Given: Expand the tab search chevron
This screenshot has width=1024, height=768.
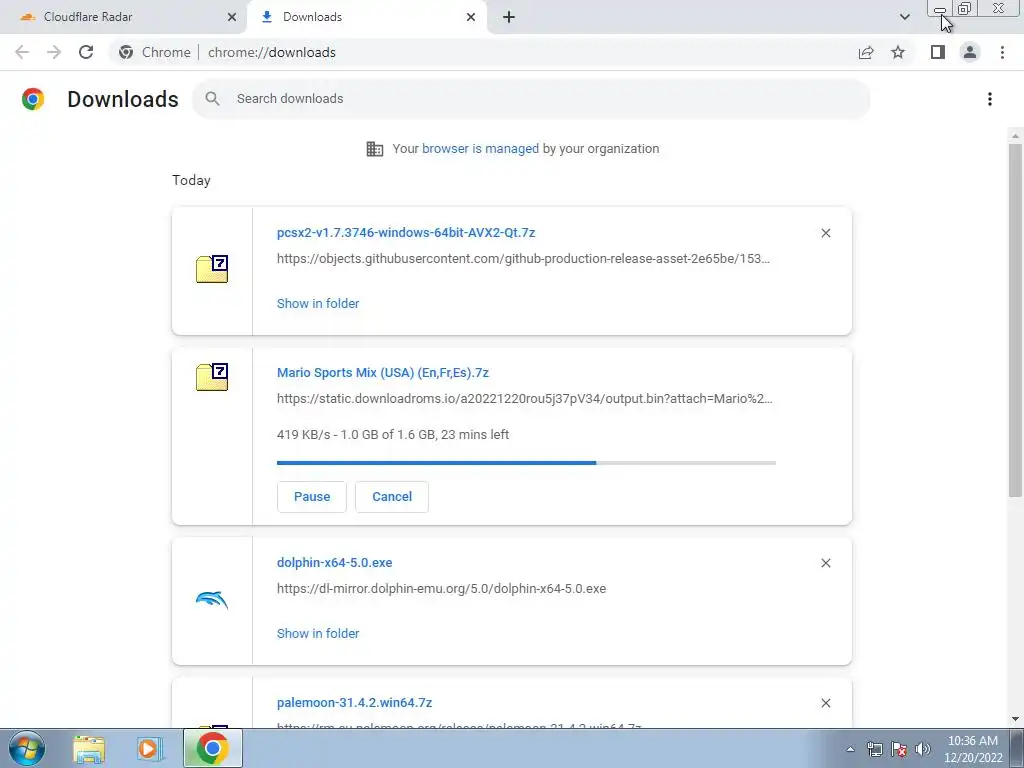Looking at the screenshot, I should 904,17.
